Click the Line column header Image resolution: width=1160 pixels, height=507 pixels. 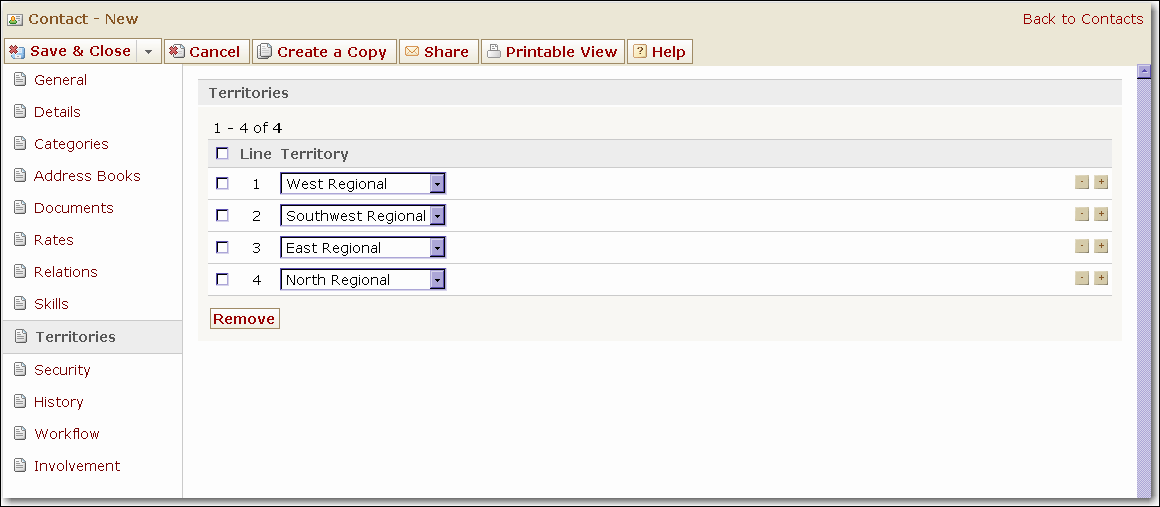(x=256, y=154)
